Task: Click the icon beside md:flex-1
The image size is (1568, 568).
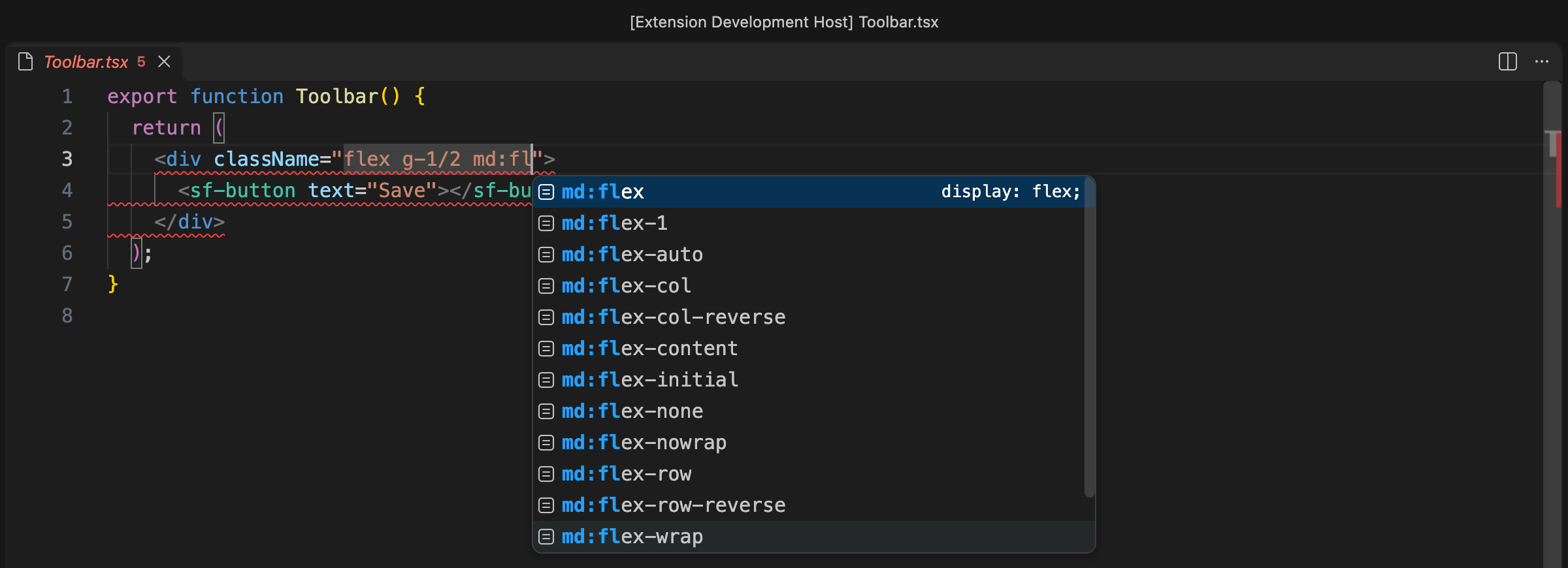Action: (546, 223)
